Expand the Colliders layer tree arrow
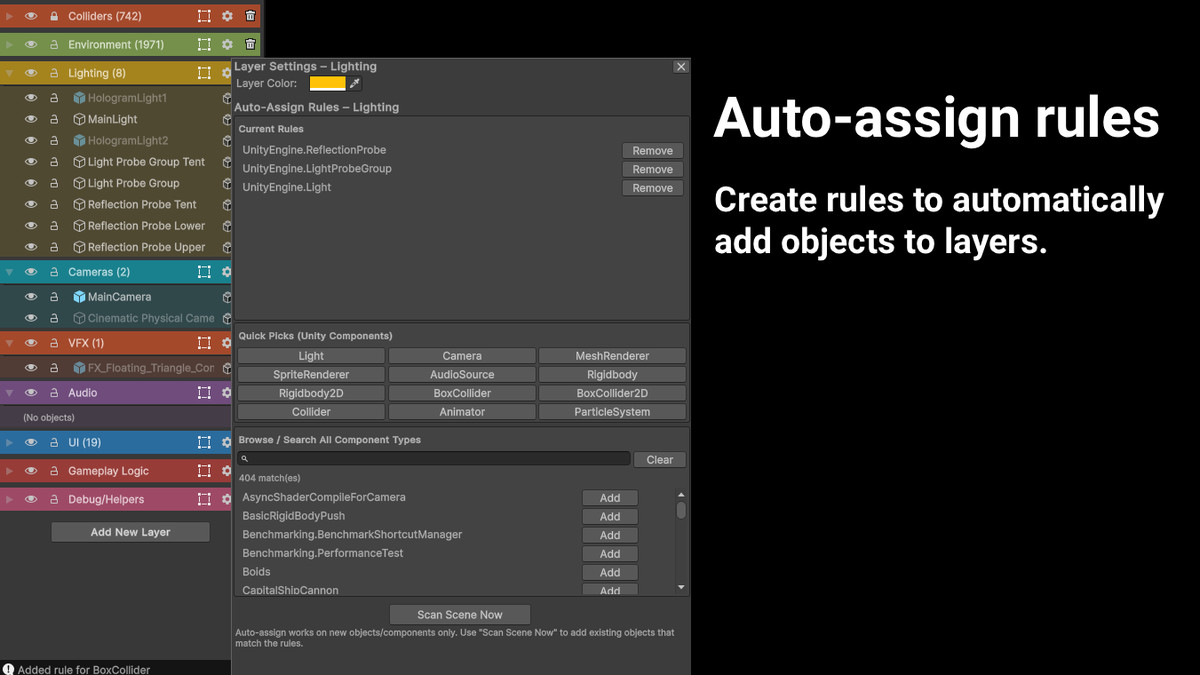 [9, 15]
